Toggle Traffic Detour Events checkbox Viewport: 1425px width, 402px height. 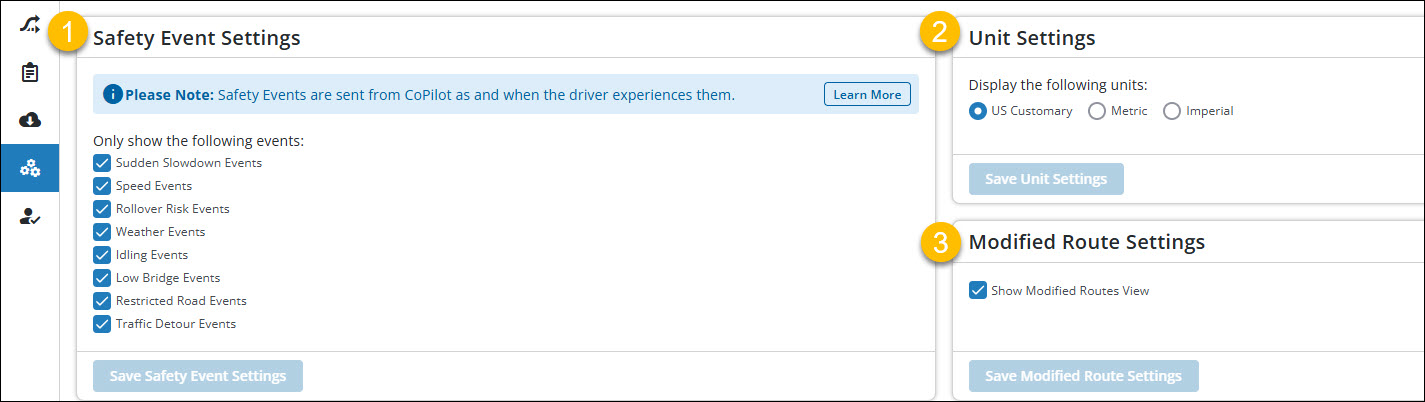(x=102, y=323)
